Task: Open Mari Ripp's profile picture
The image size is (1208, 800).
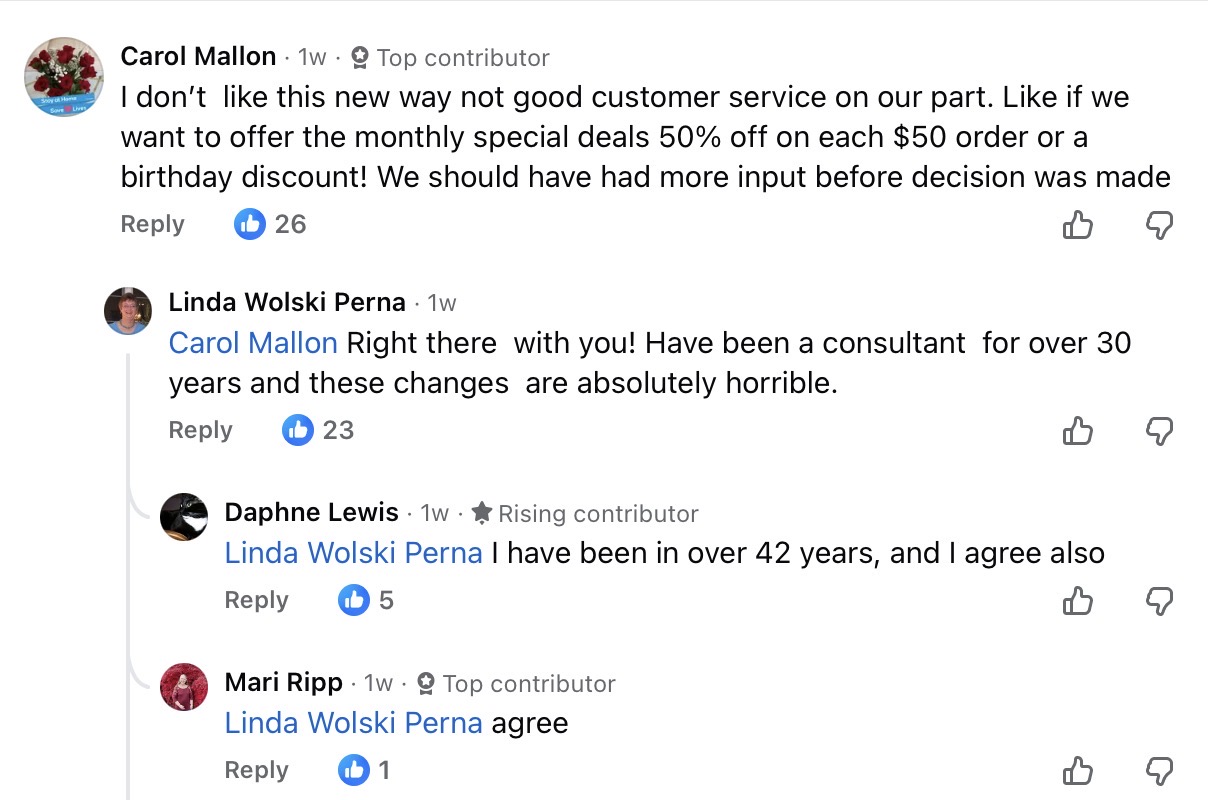Action: click(x=184, y=687)
